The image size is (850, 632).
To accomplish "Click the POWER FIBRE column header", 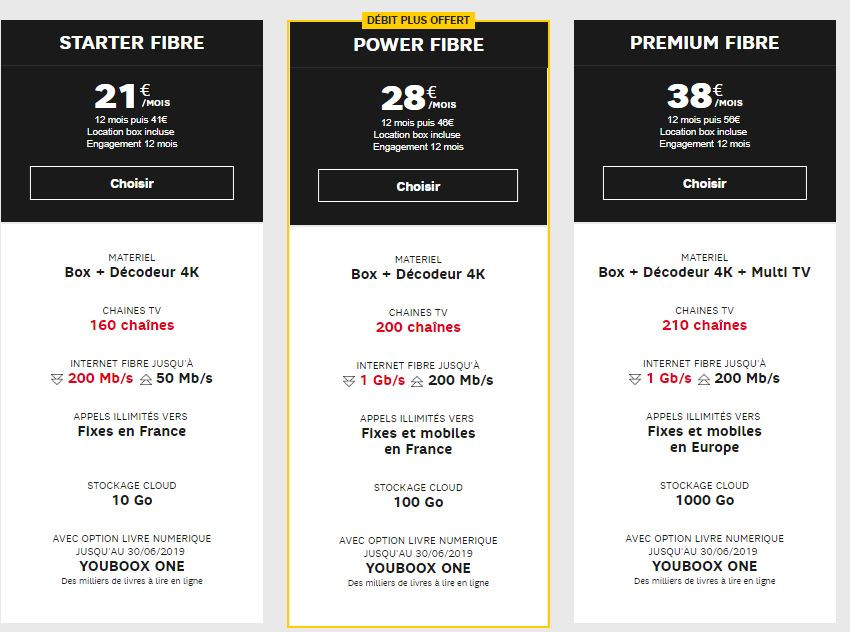I will coord(417,44).
